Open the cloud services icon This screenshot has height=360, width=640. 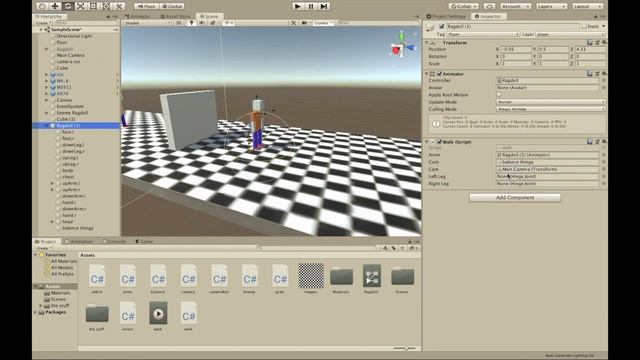point(489,6)
